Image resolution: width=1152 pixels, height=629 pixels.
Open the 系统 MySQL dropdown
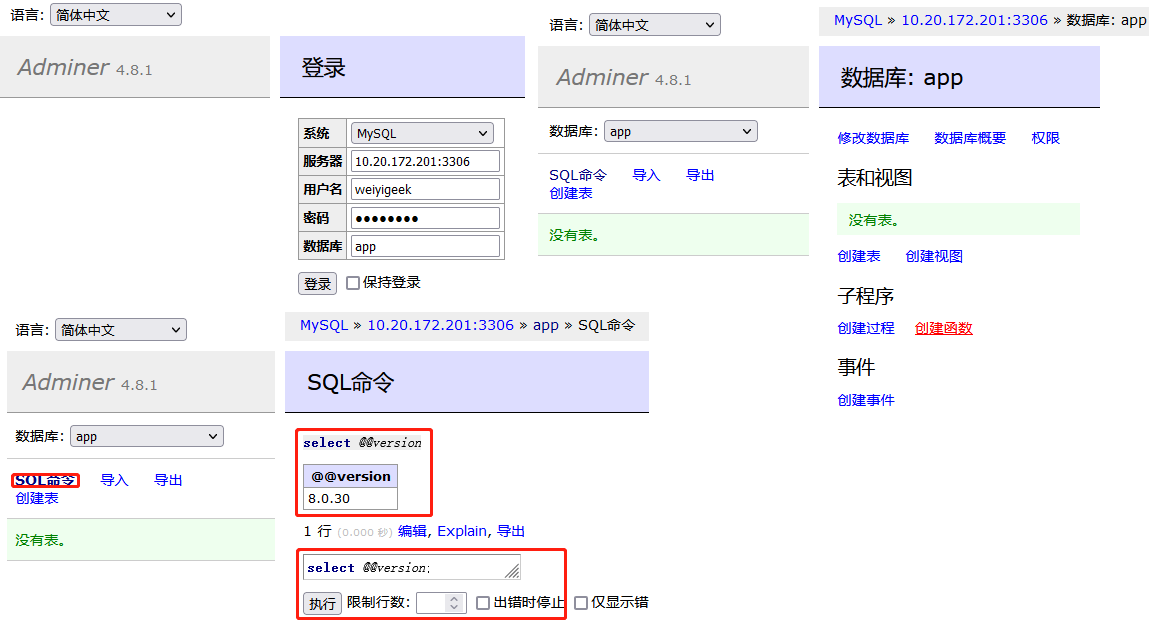[x=422, y=133]
